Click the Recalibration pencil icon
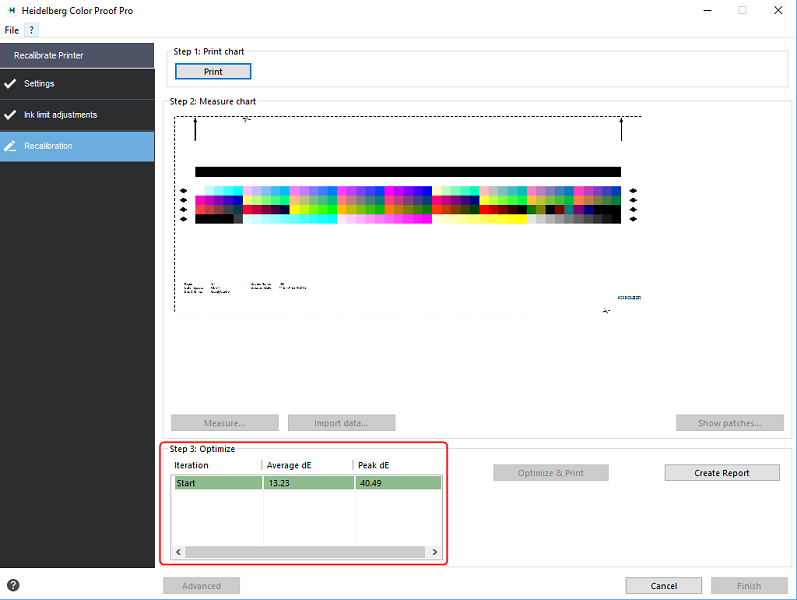The height and width of the screenshot is (600, 797). [10, 146]
